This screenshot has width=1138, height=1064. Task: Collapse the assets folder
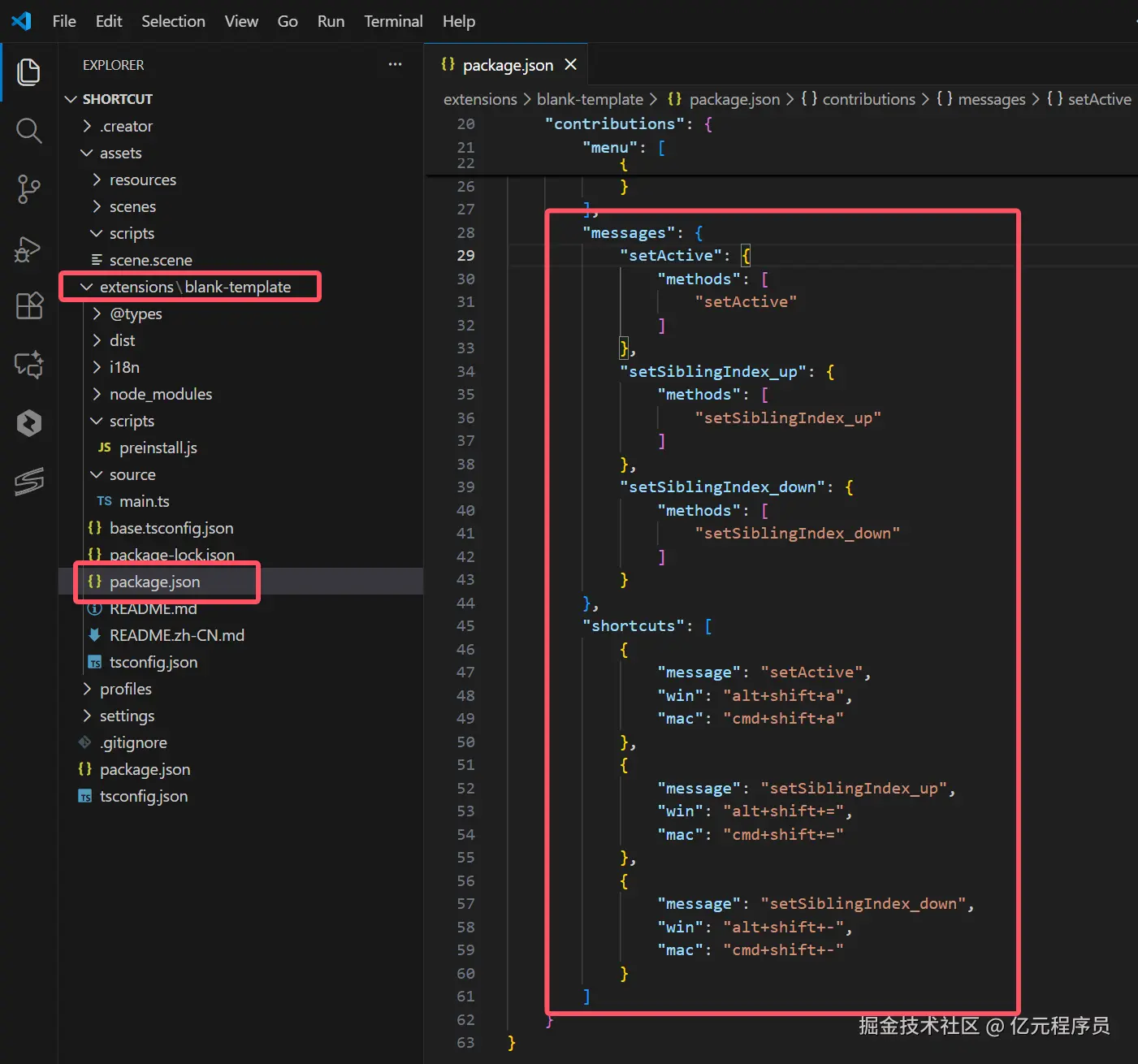240,153
